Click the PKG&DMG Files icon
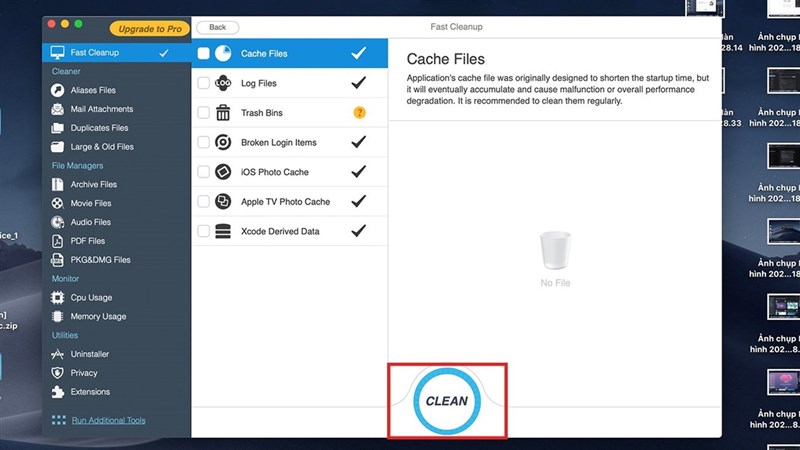 click(x=57, y=260)
